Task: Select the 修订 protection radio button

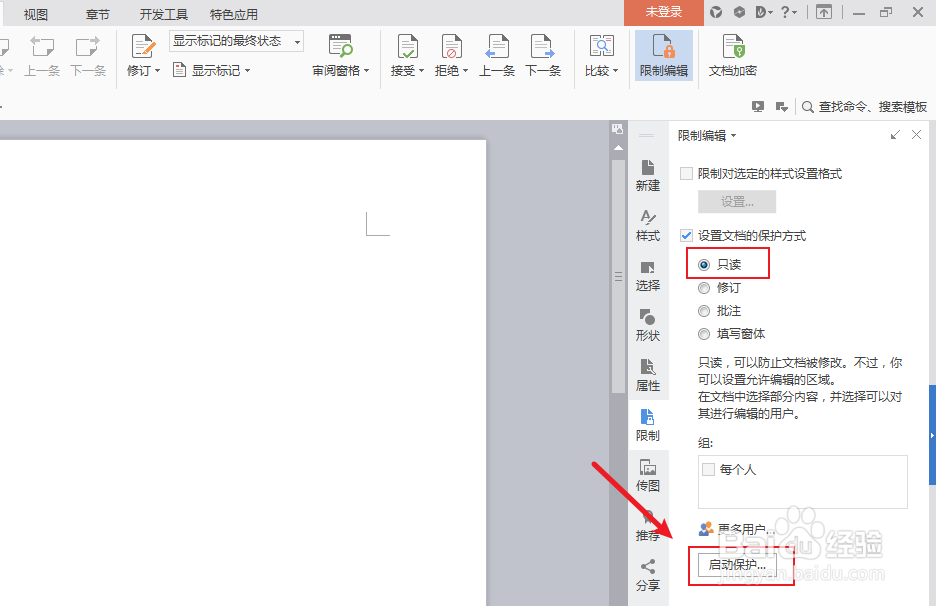Action: [706, 288]
